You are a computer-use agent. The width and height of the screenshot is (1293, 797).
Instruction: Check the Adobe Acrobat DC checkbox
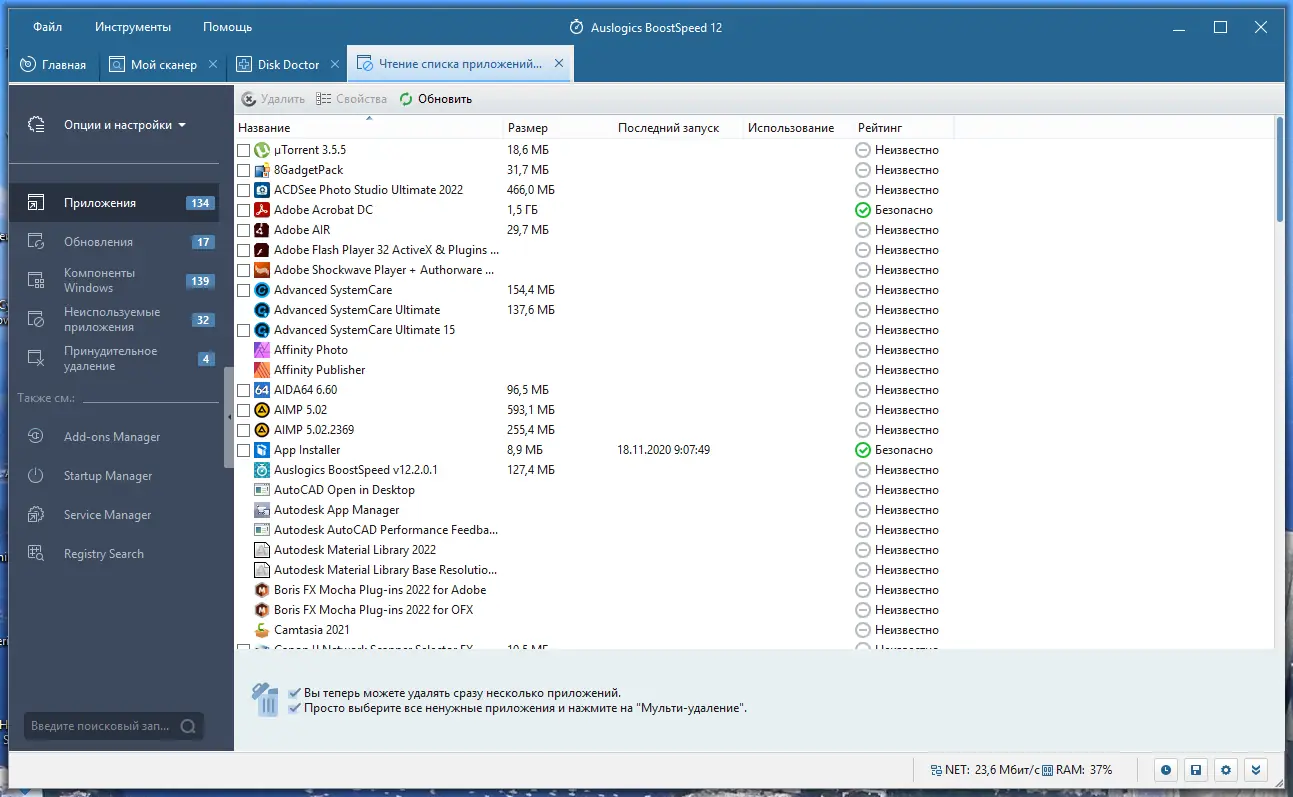[244, 210]
